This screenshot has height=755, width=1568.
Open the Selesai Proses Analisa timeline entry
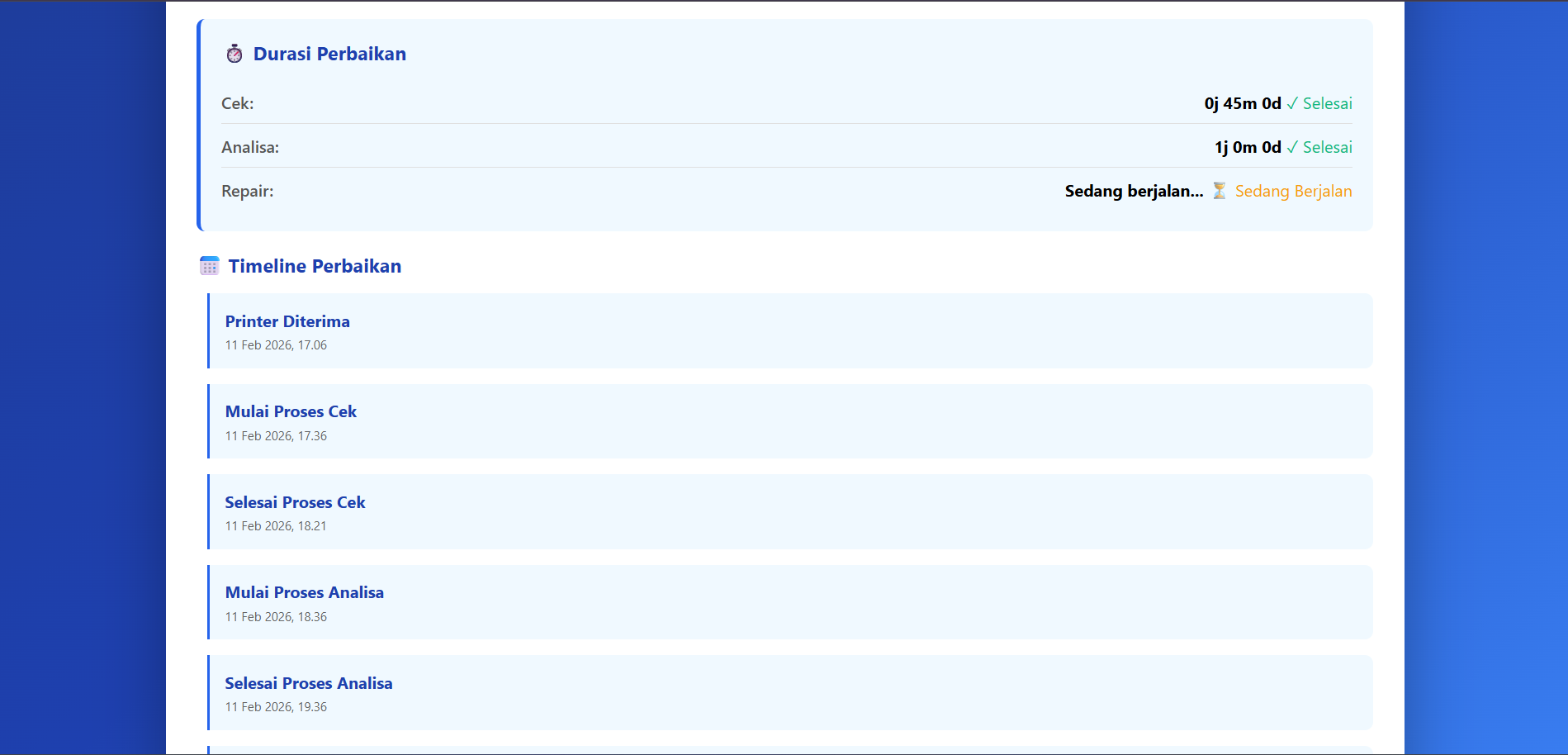pyautogui.click(x=309, y=683)
